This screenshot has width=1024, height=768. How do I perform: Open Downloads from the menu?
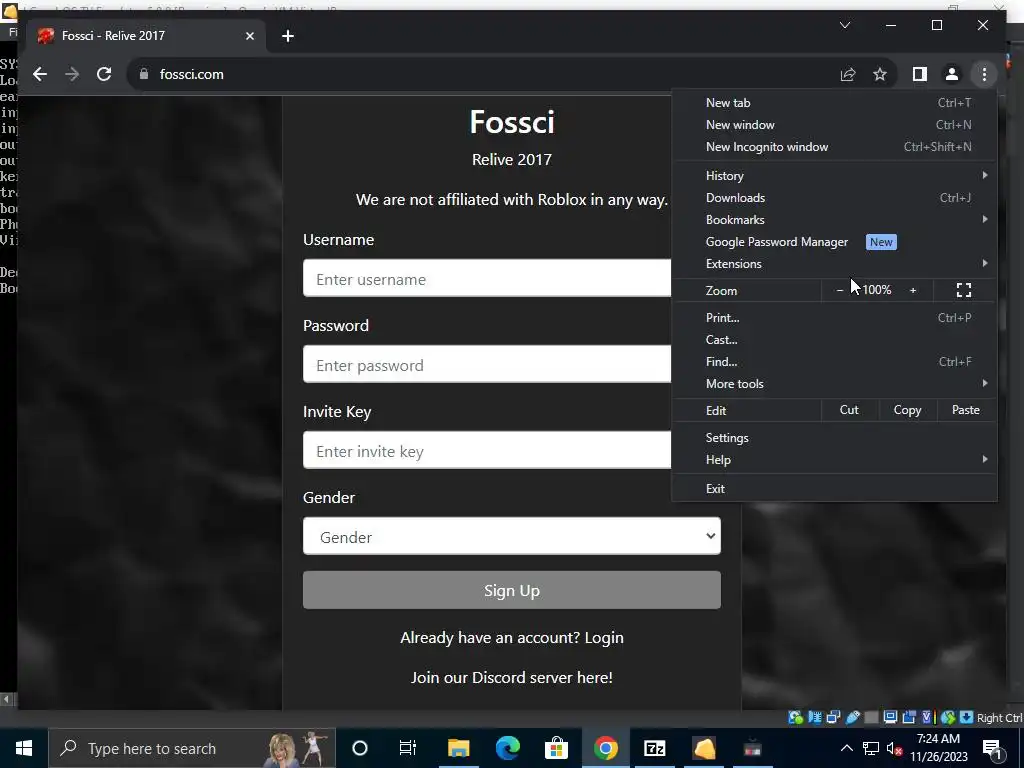835,198
